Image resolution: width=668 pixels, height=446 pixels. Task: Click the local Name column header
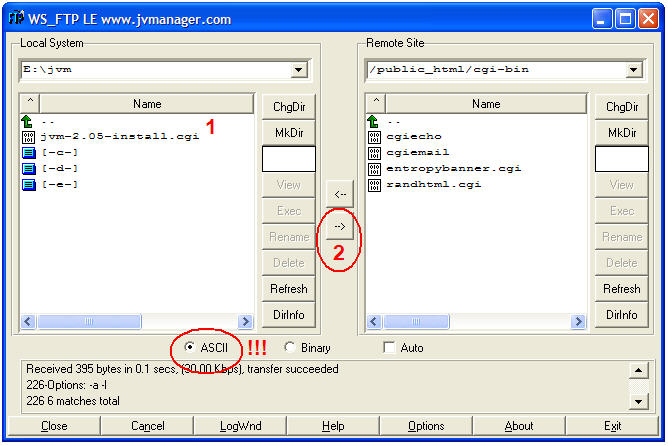(x=147, y=104)
